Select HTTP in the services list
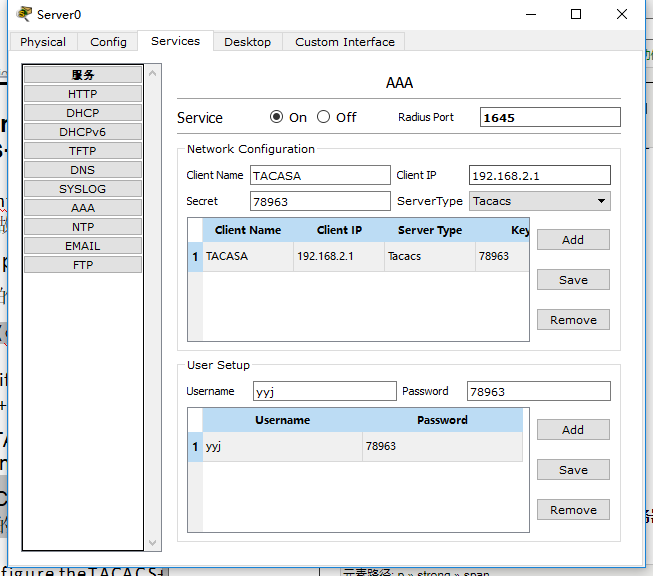This screenshot has width=653, height=576. (83, 94)
